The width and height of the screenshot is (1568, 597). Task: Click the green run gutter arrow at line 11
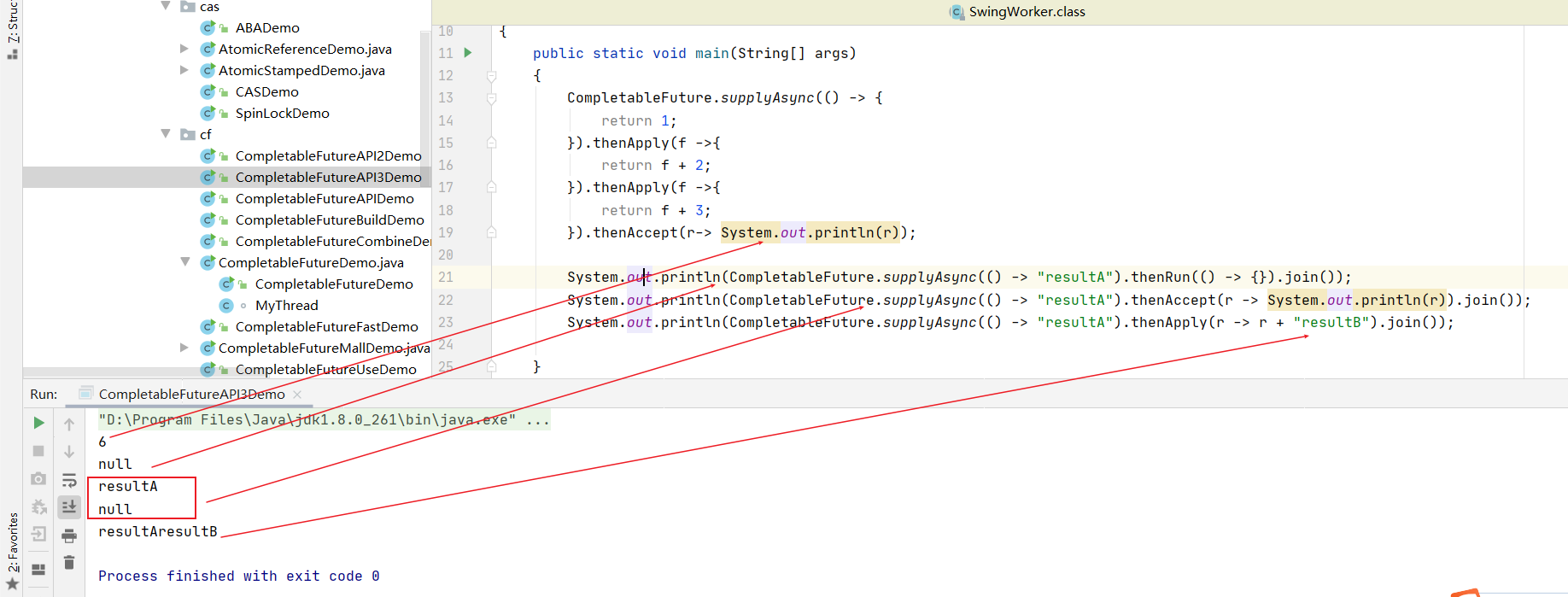(x=468, y=53)
